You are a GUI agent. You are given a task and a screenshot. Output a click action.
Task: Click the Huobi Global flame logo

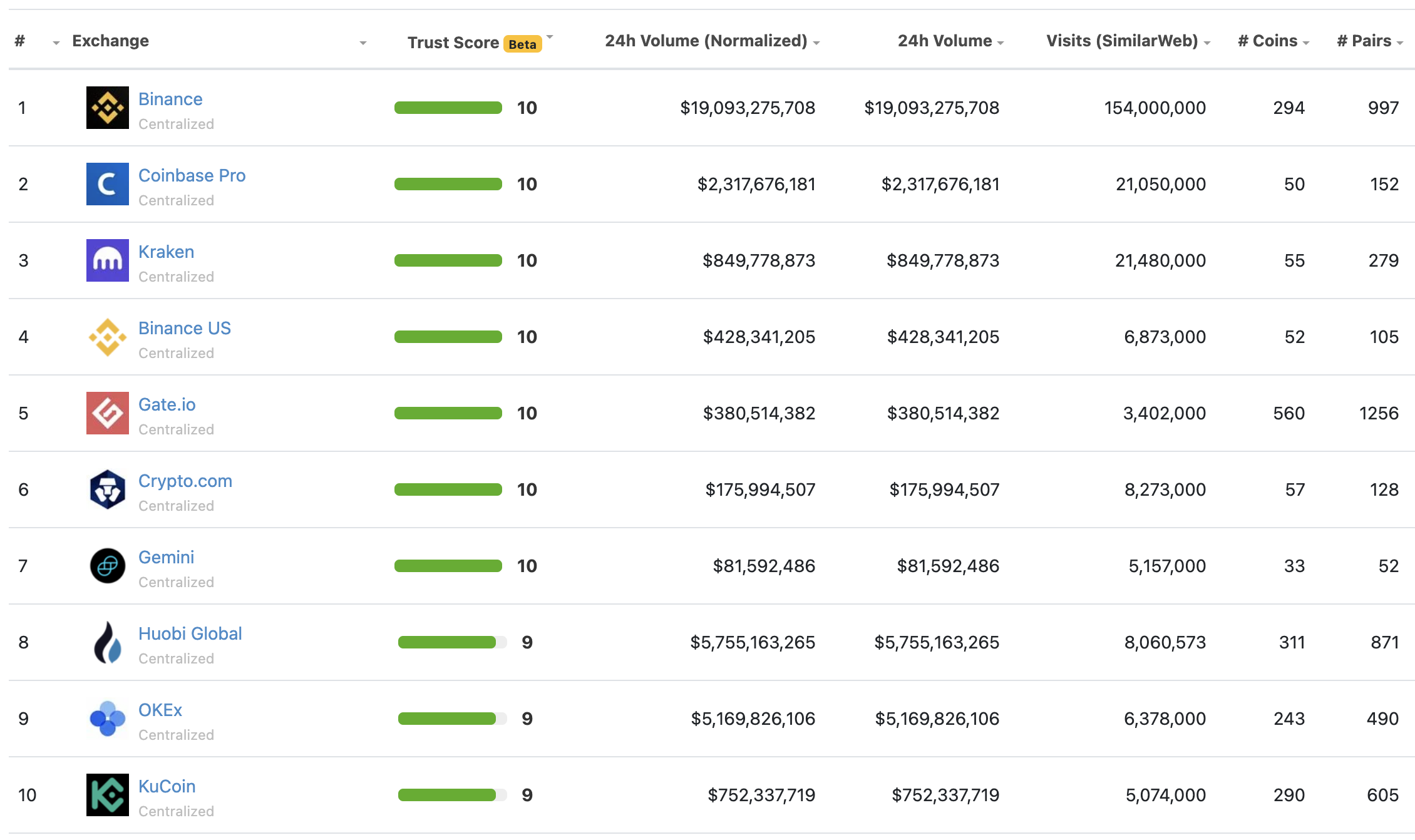coord(108,642)
